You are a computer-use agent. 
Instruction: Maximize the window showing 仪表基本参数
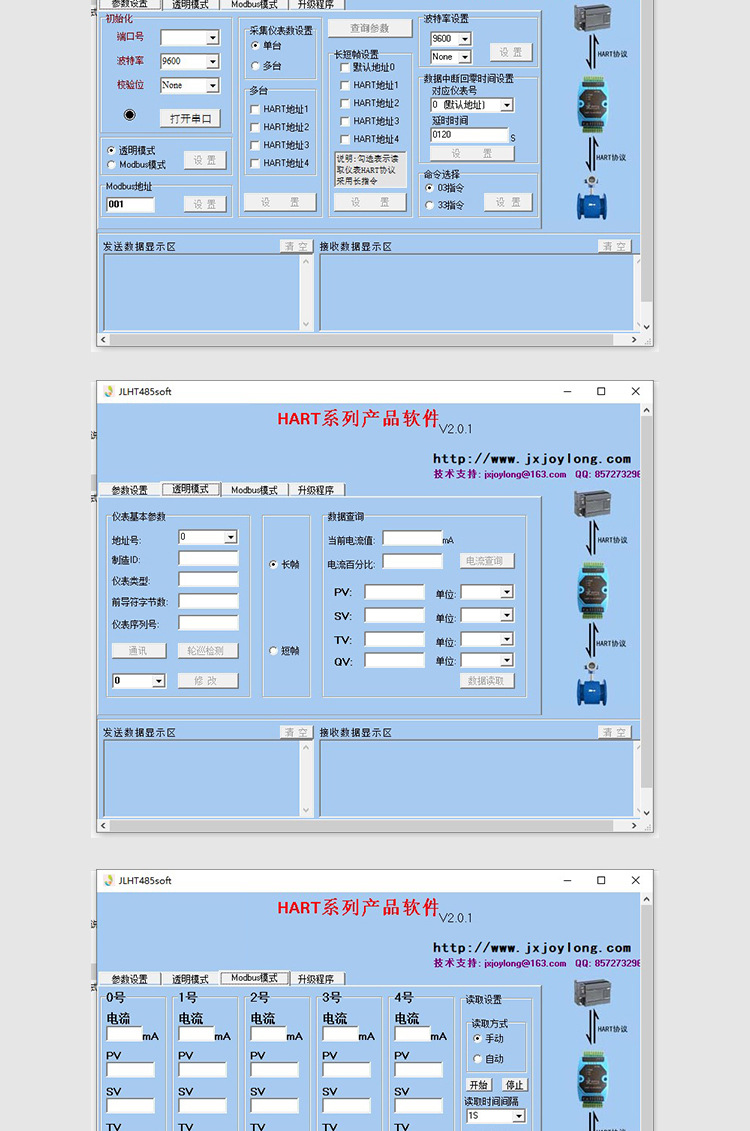[x=601, y=391]
